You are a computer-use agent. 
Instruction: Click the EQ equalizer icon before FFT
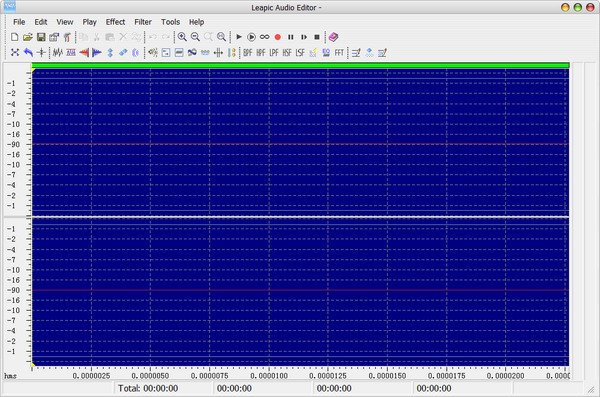pos(326,52)
